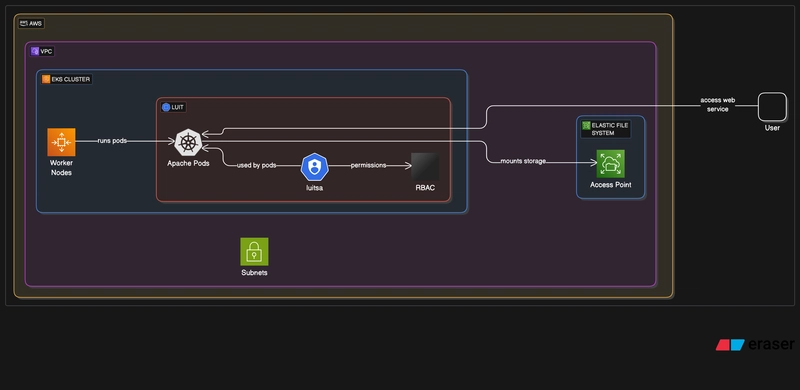Click the "Worker Nodes" caption text
Image resolution: width=800 pixels, height=390 pixels.
click(61, 168)
